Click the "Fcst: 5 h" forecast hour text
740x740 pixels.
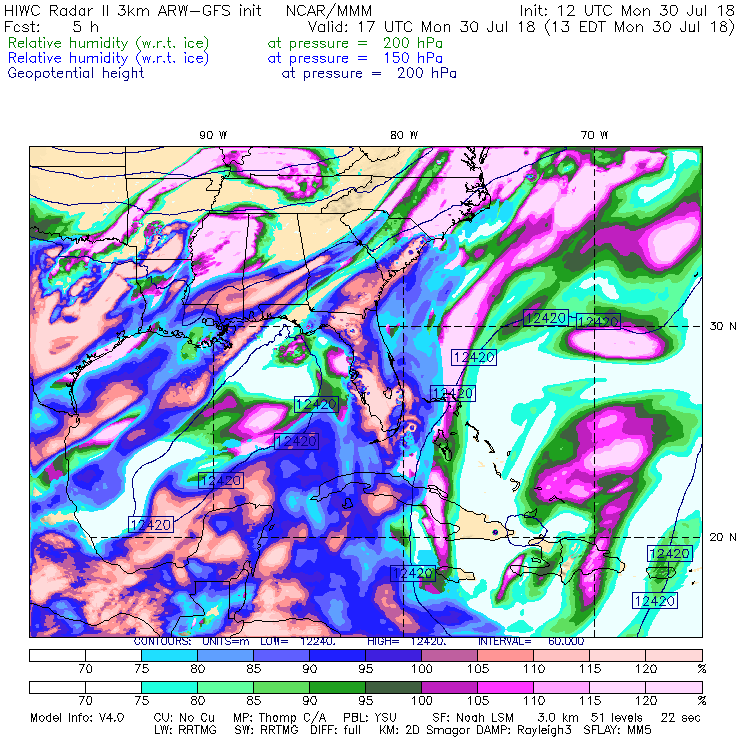51,26
